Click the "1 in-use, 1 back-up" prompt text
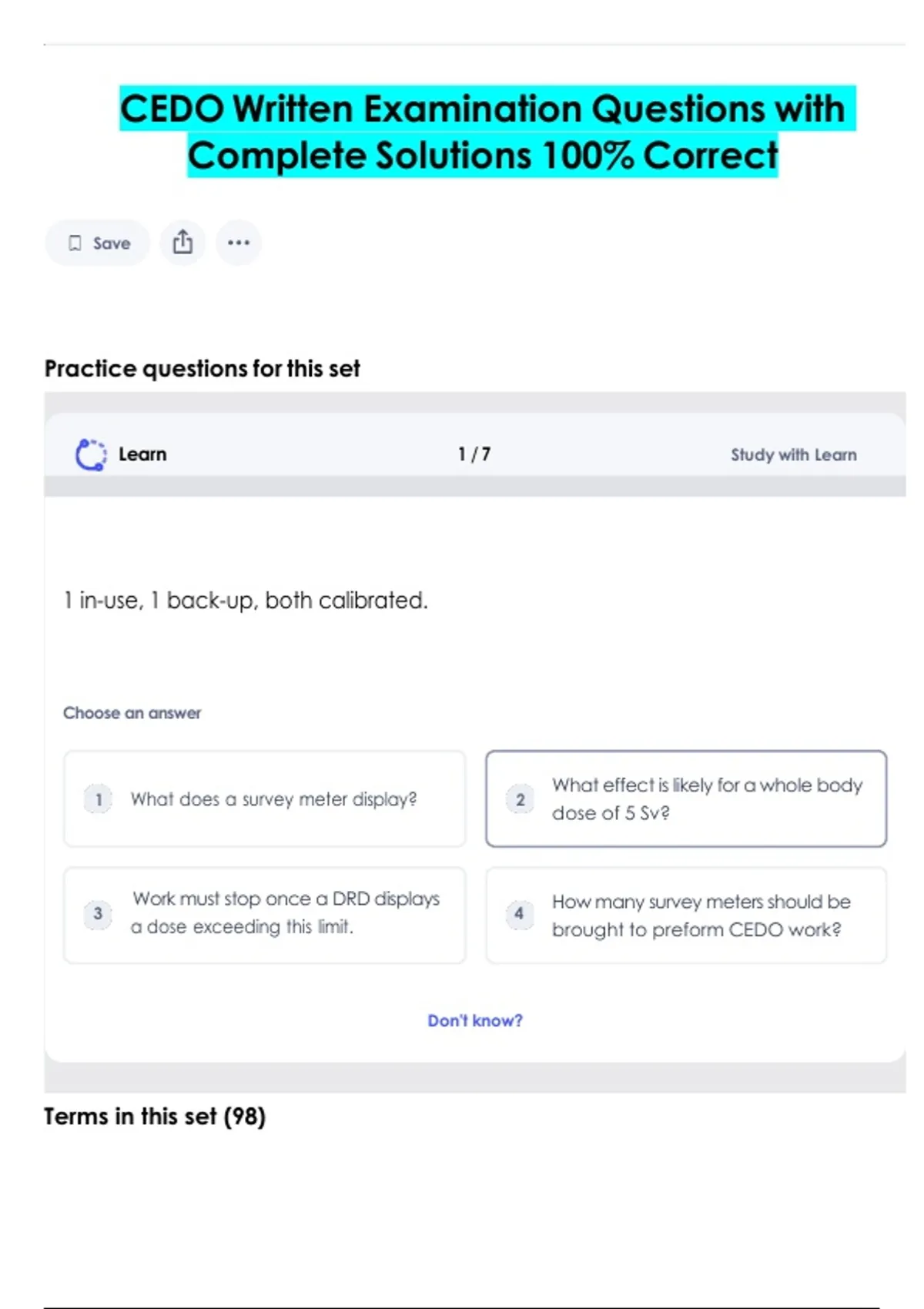Viewport: 924px width, 1309px height. [x=246, y=601]
